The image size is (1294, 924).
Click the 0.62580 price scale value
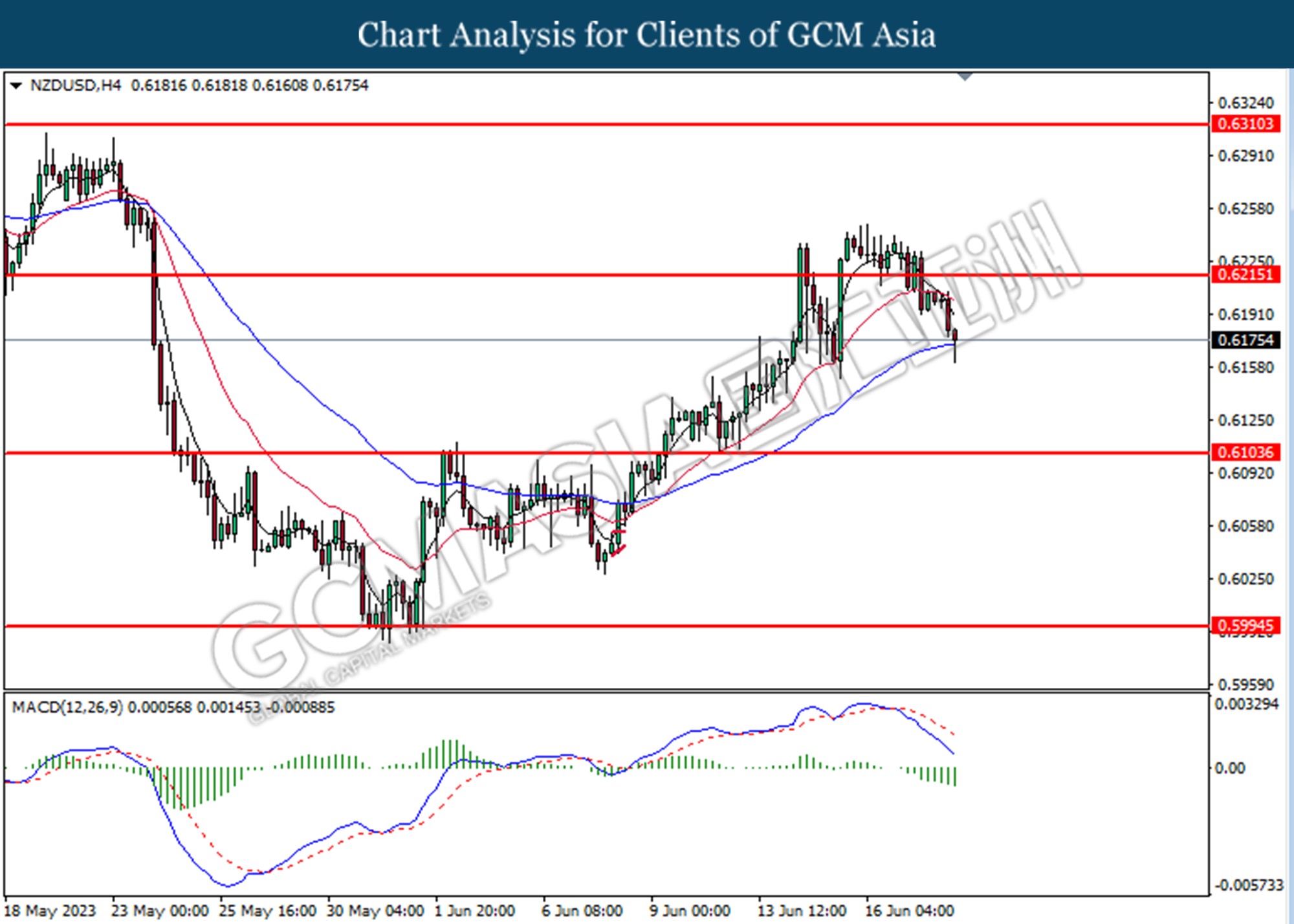[1245, 209]
